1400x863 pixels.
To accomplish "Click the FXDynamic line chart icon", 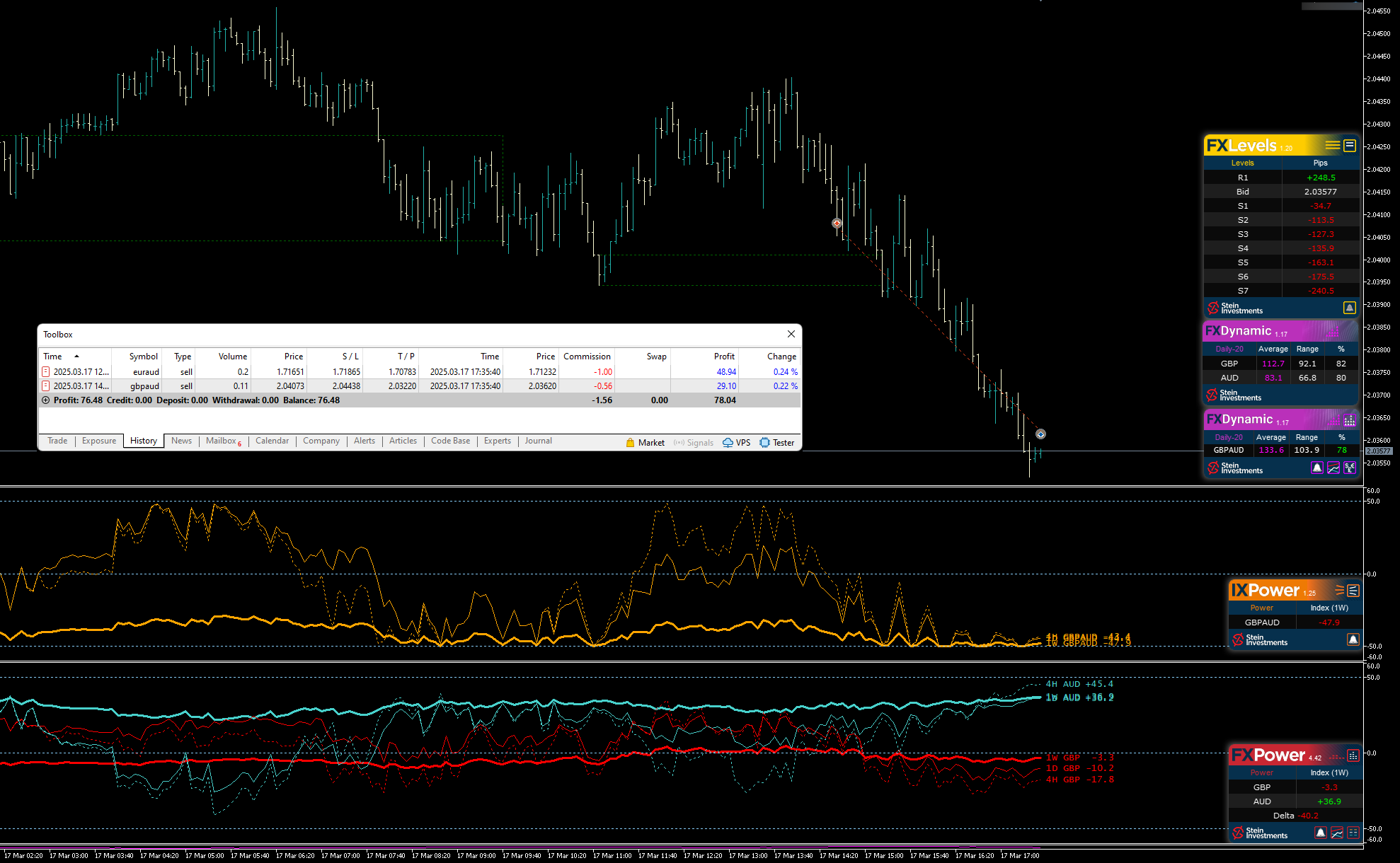I will point(1333,468).
